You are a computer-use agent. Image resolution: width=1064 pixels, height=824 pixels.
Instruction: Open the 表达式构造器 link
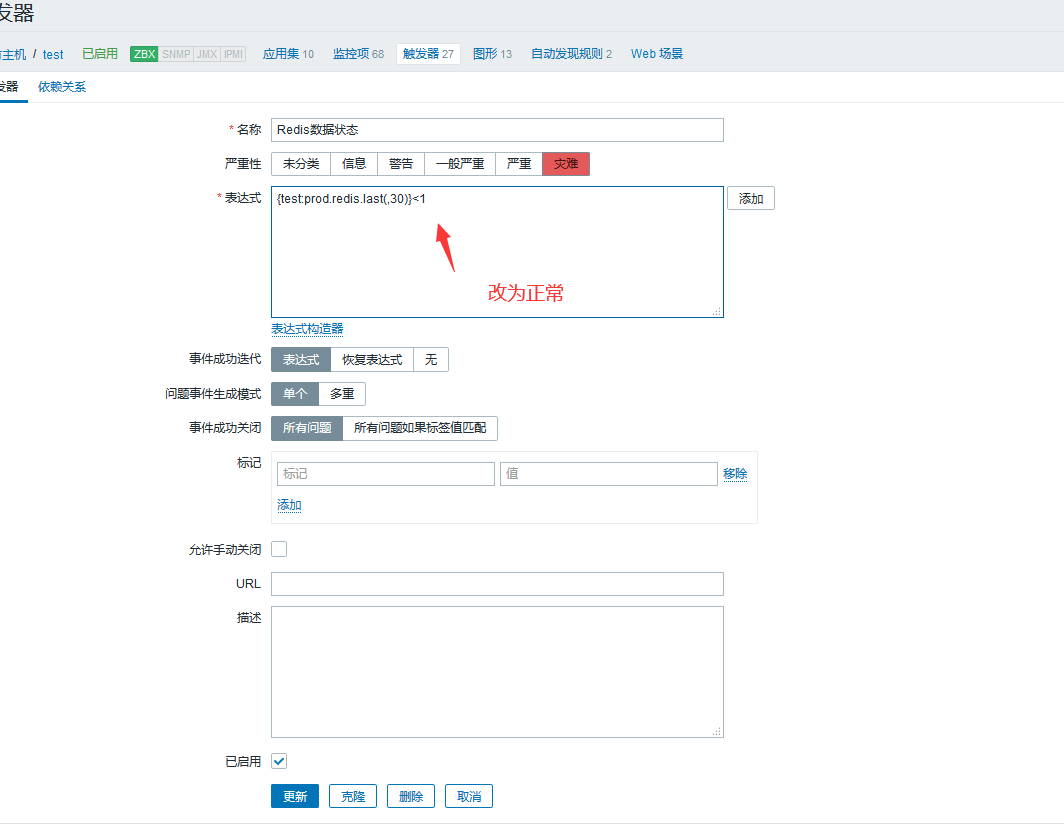click(x=307, y=329)
